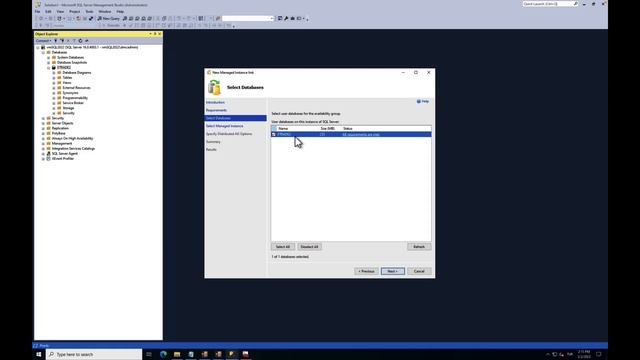
Task: Close the Object Explorer panel
Action: [x=160, y=34]
